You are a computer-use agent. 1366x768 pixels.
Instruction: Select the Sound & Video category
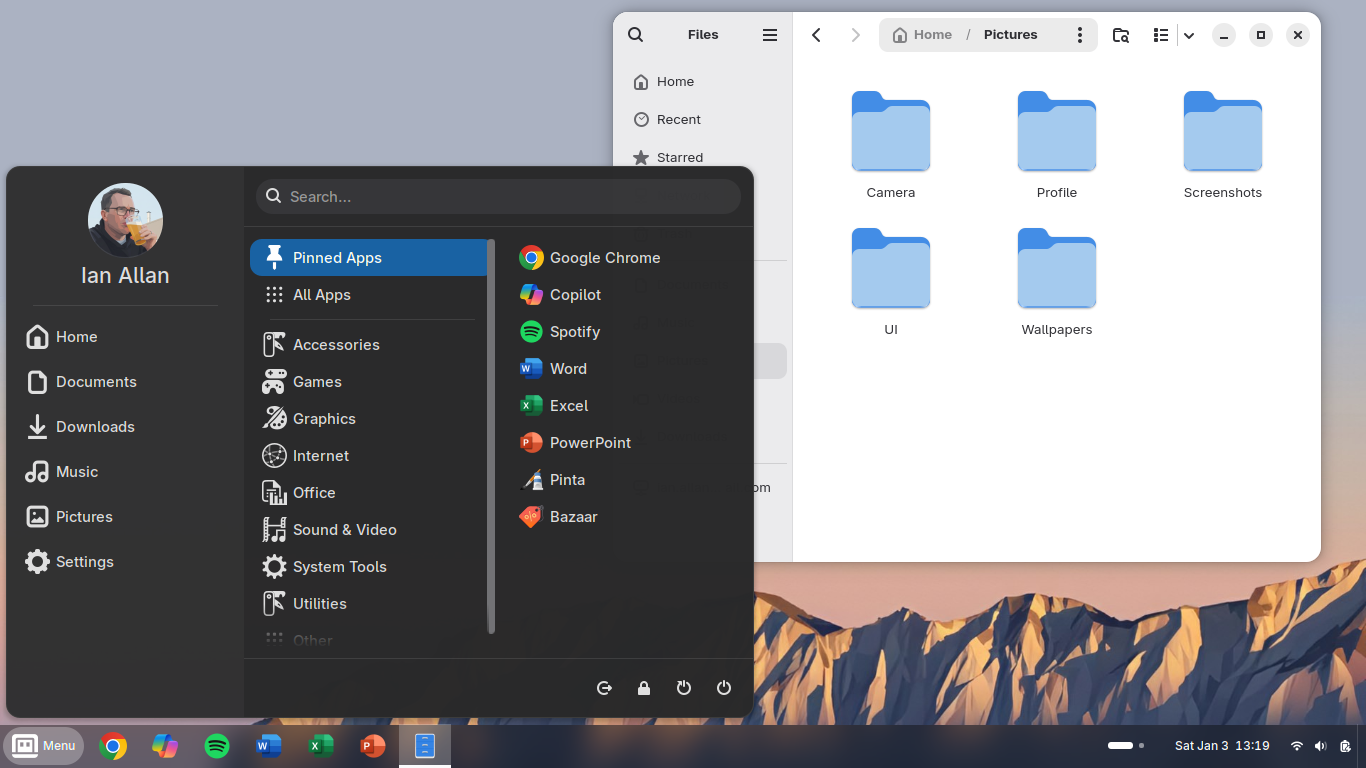[x=344, y=530]
